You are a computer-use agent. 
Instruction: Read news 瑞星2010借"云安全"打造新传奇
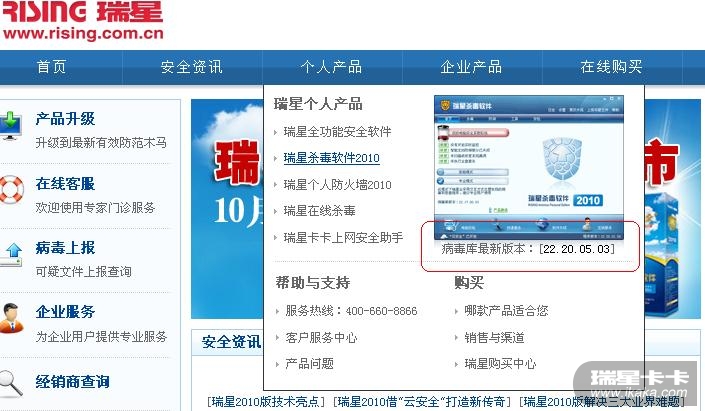pyautogui.click(x=422, y=402)
